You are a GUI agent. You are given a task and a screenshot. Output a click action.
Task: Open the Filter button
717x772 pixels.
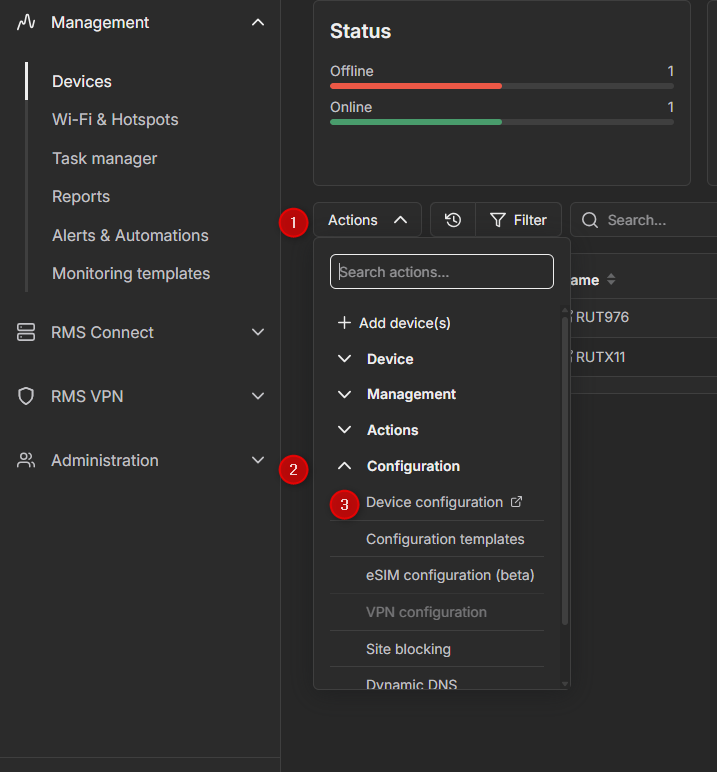(x=518, y=220)
